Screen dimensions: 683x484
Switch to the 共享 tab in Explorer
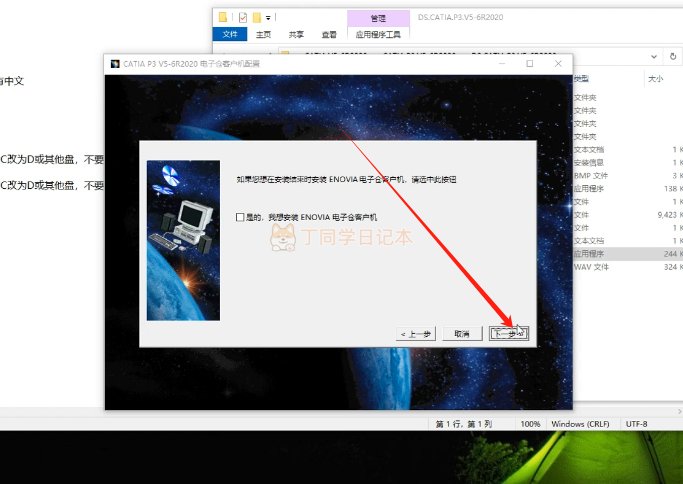pos(296,34)
